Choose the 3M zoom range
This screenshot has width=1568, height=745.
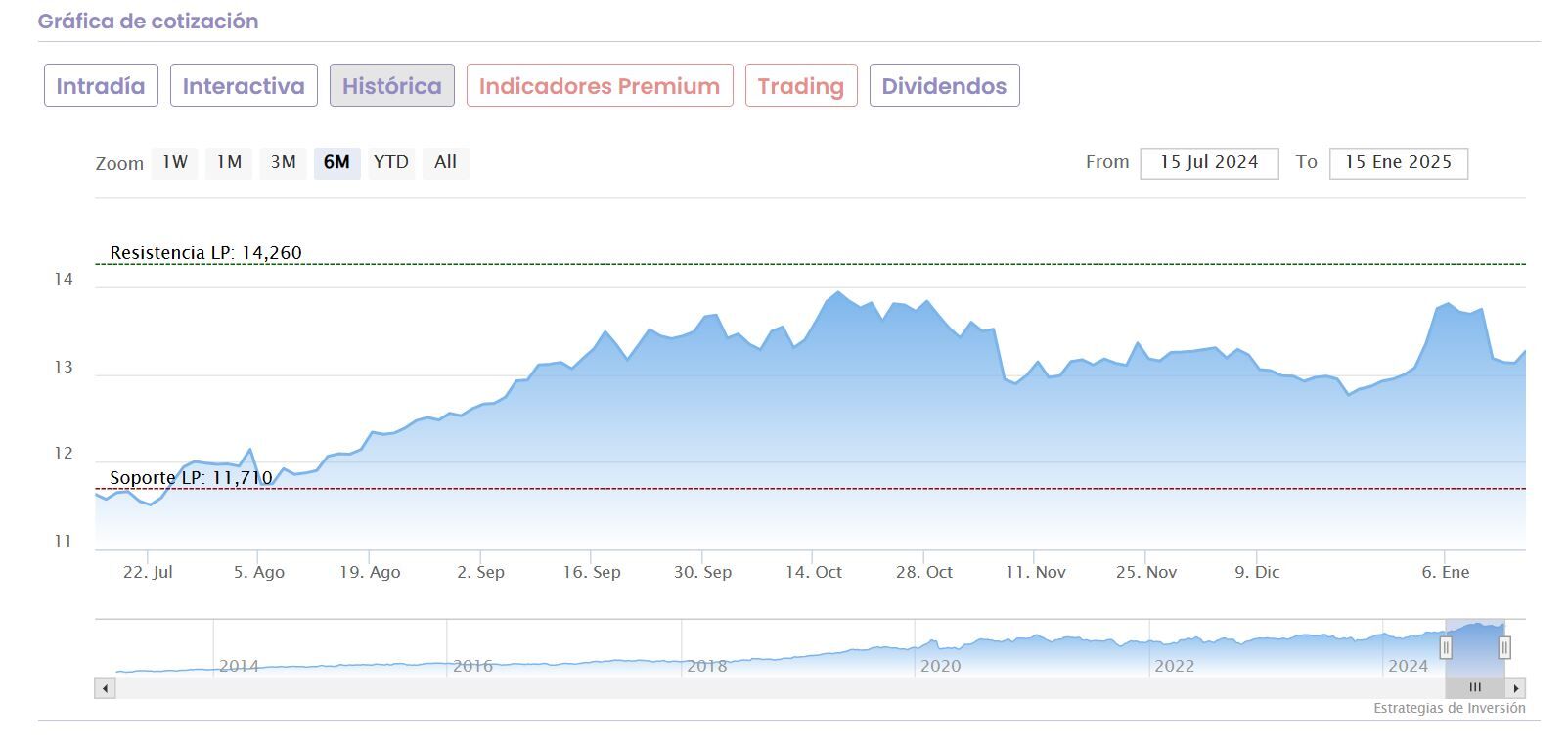pyautogui.click(x=284, y=162)
